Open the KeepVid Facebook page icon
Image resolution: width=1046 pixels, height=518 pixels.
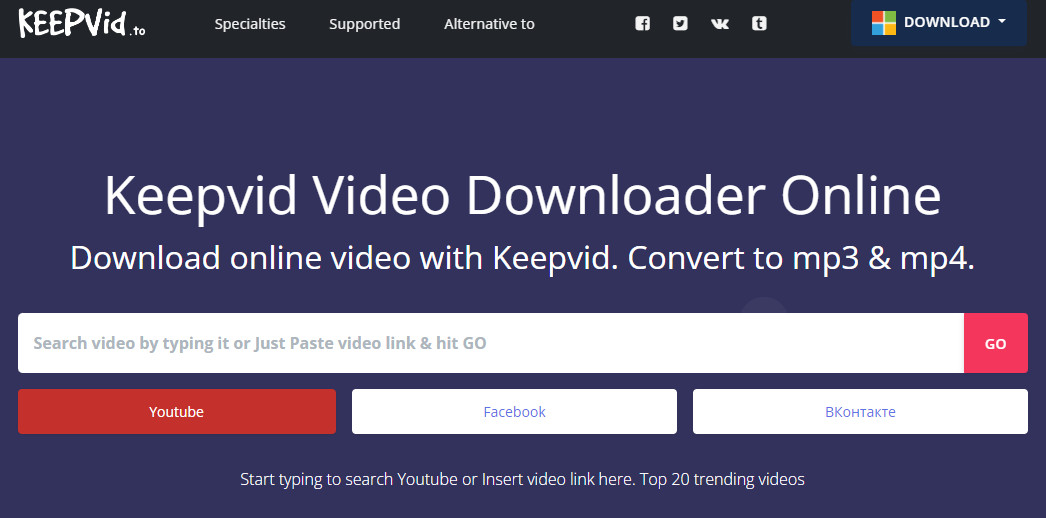click(642, 24)
